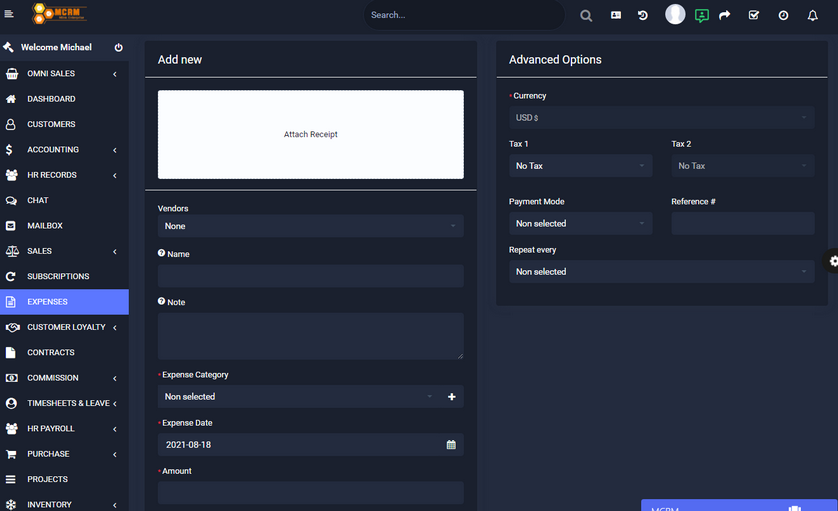Click the history refresh icon in header
838x511 pixels.
point(643,15)
